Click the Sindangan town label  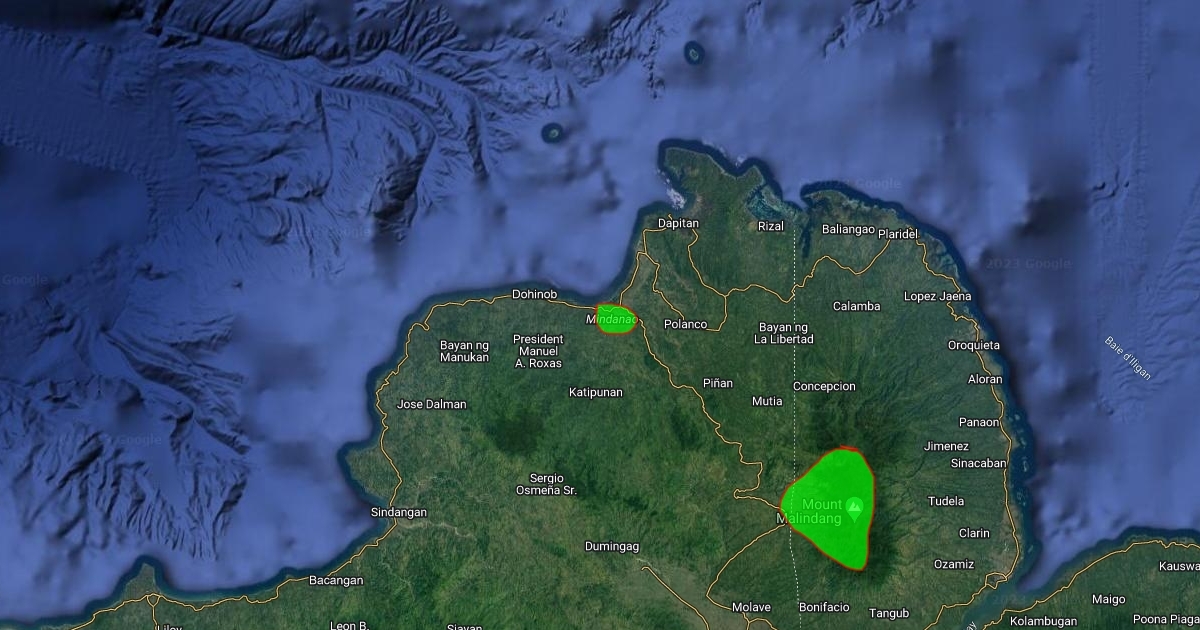point(399,512)
